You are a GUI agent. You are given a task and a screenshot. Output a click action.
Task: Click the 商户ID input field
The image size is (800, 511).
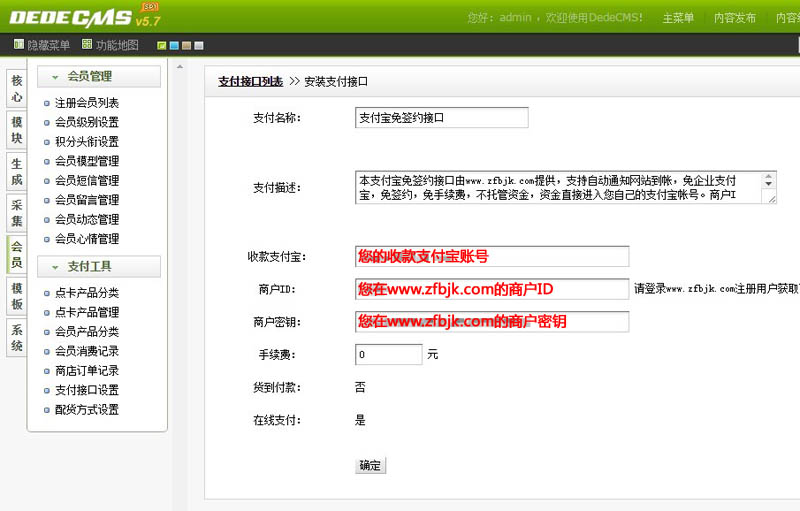(492, 289)
